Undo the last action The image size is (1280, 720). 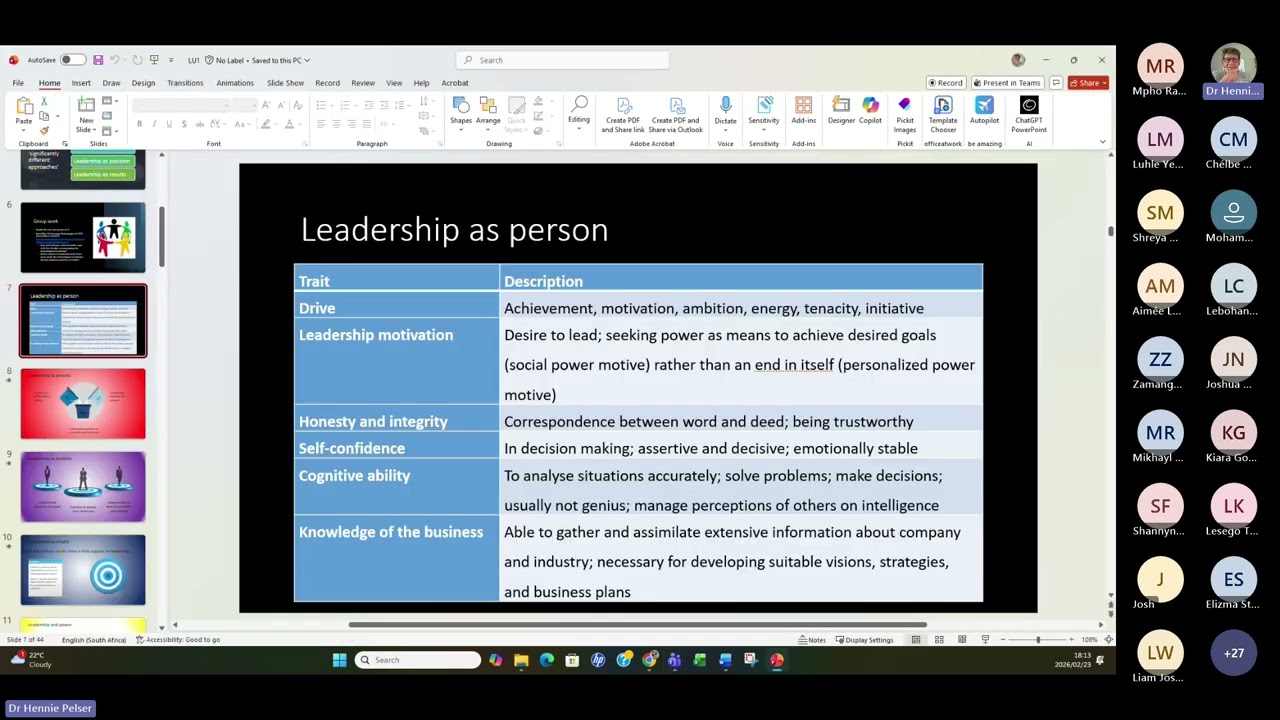115,60
